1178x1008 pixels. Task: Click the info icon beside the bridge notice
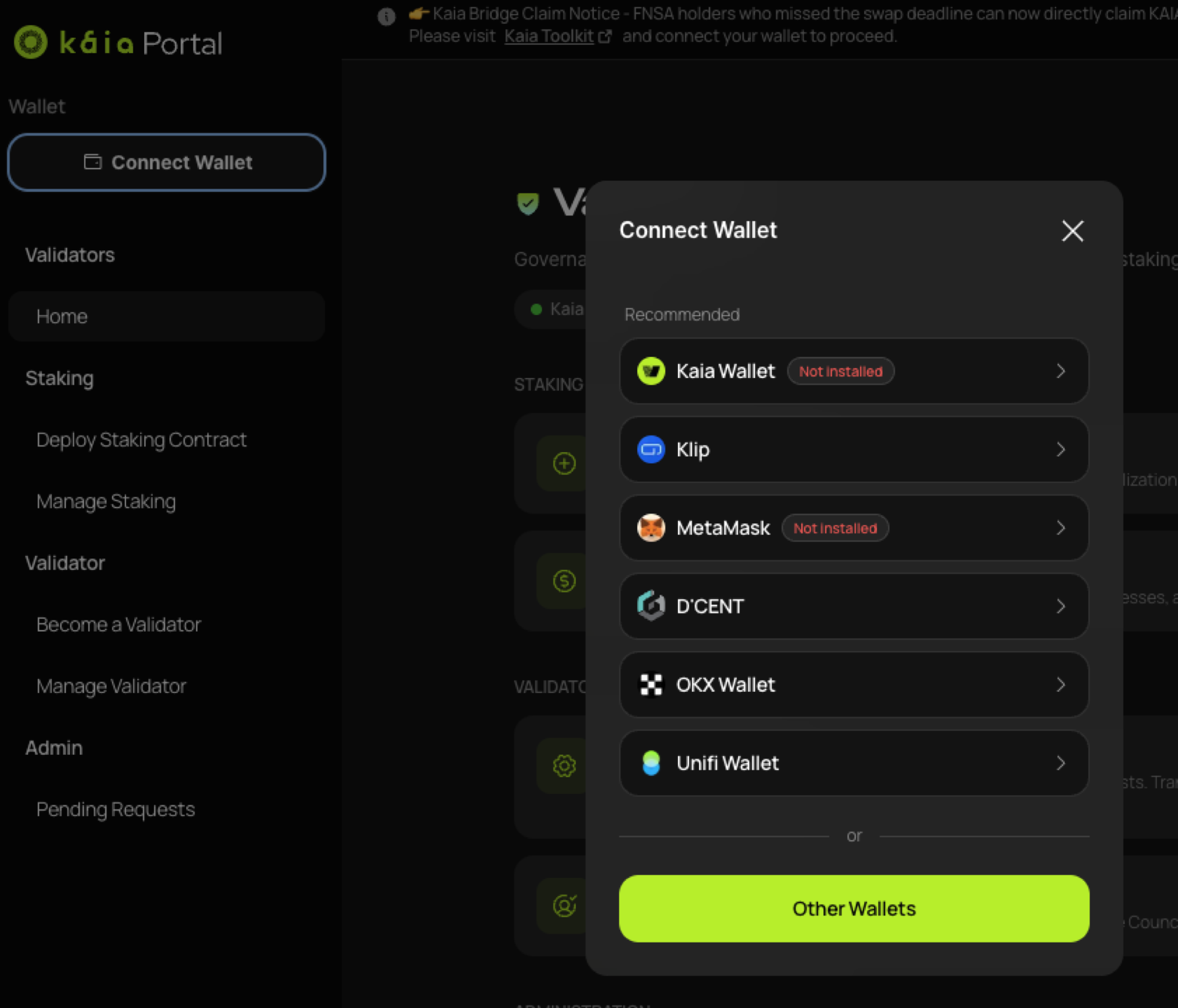click(386, 17)
